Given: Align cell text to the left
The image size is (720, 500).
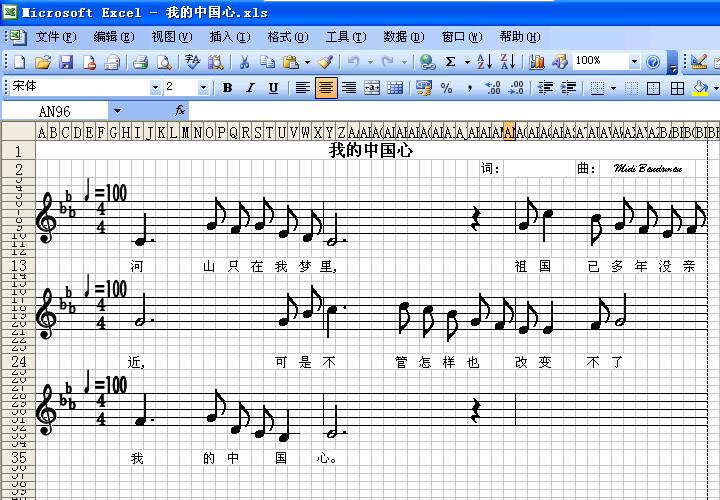Looking at the screenshot, I should coord(302,88).
